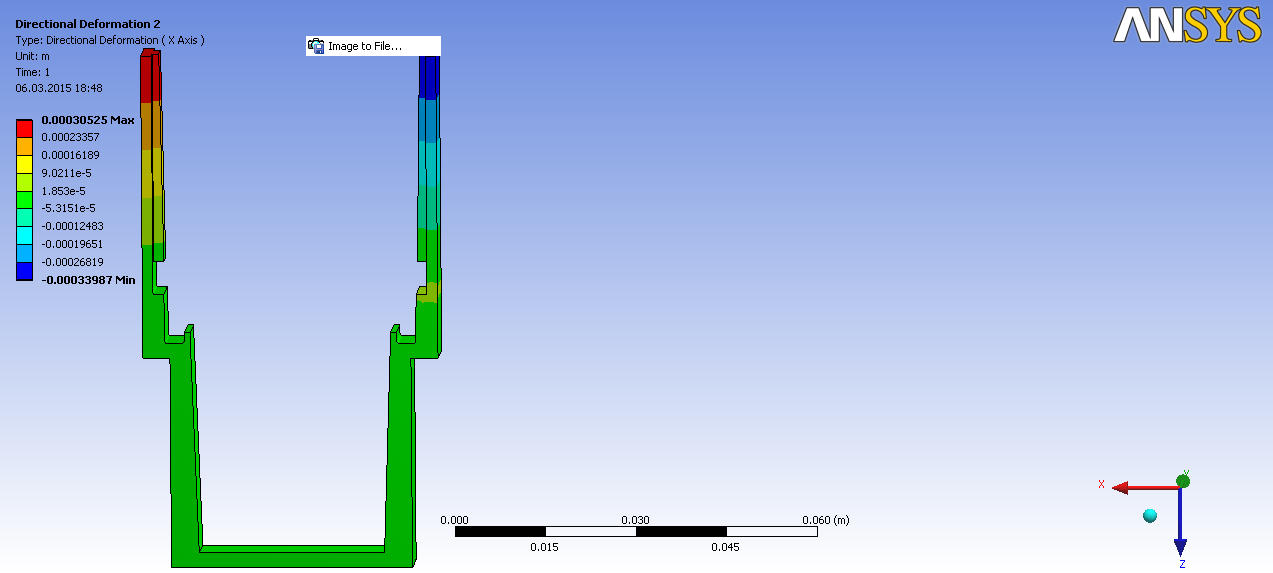Click the legend value '-5.3151e-5'

[67, 208]
